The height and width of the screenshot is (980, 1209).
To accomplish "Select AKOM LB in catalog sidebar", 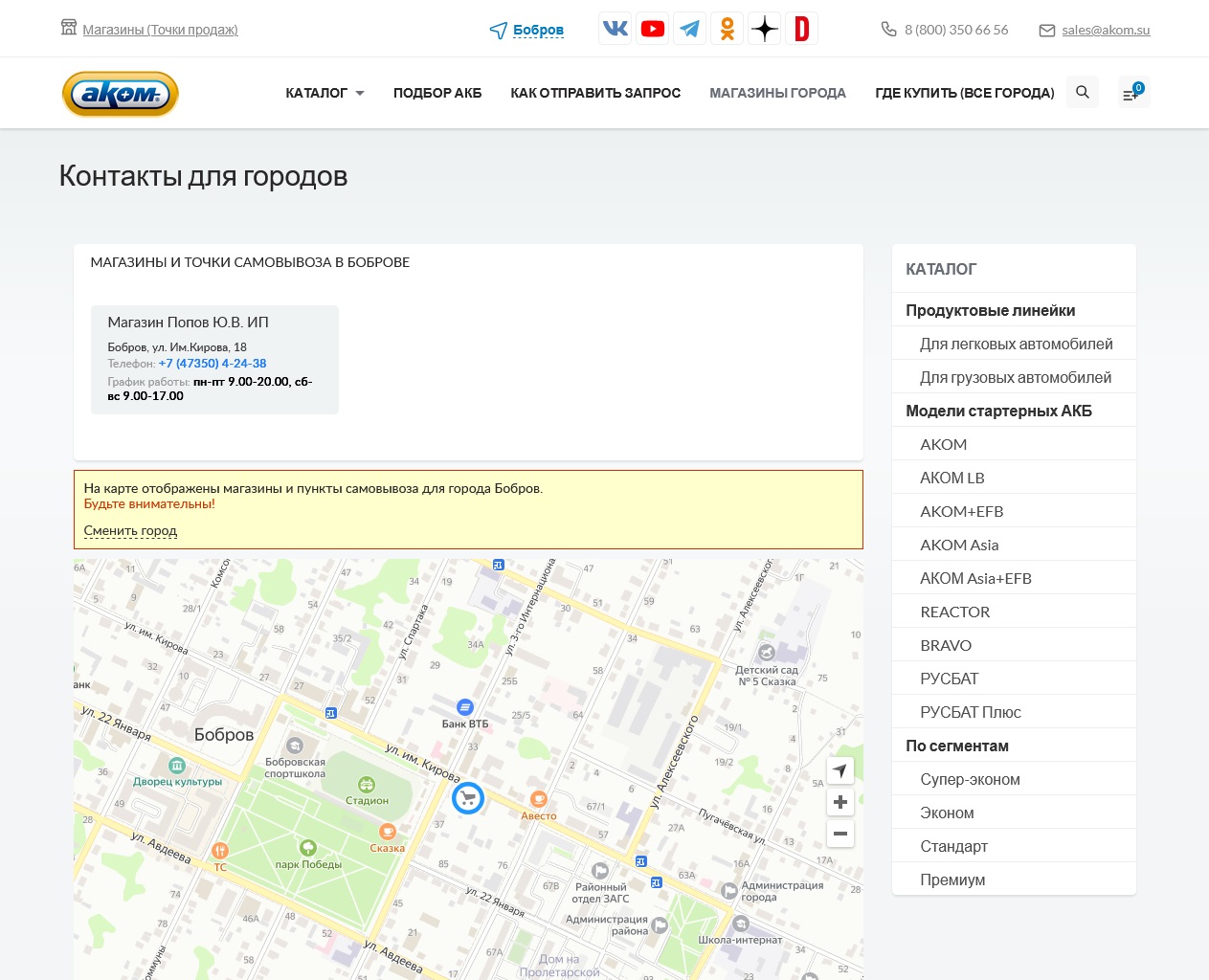I will tap(952, 478).
